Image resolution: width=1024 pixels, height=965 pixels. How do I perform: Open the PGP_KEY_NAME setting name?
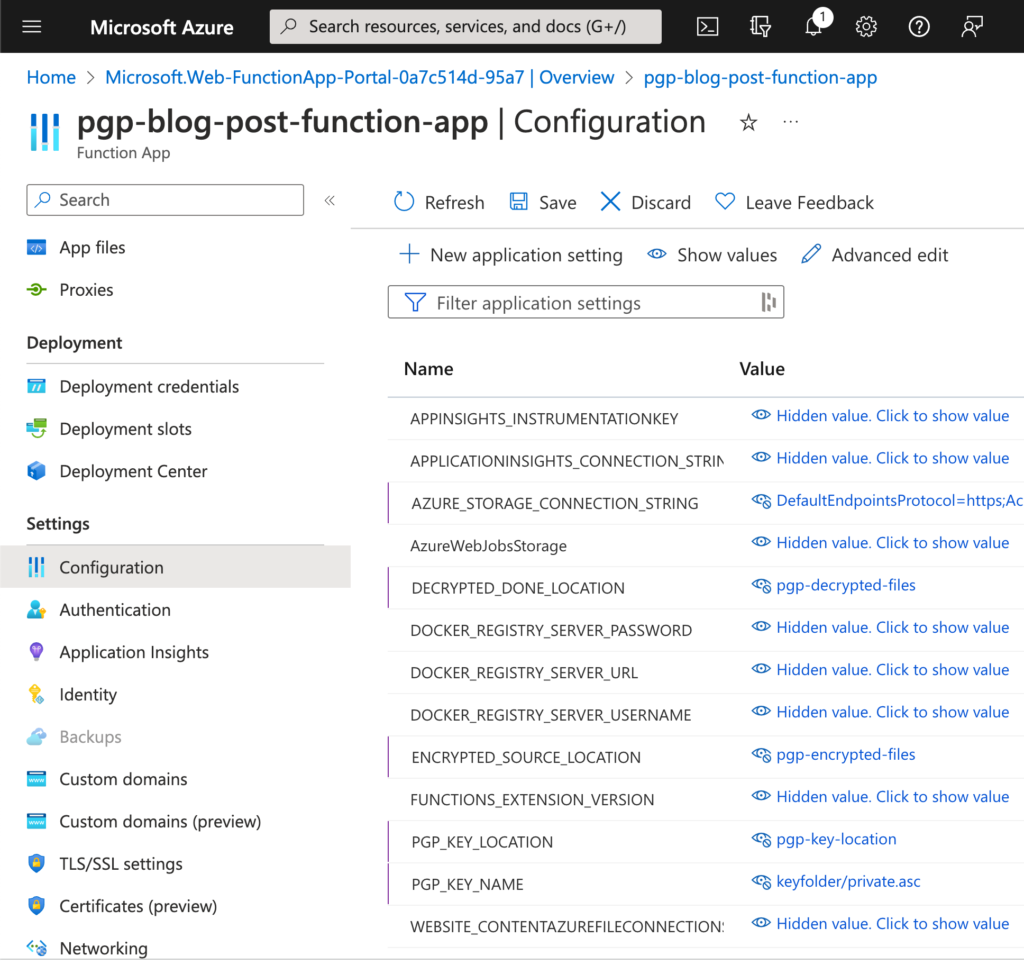click(x=467, y=884)
